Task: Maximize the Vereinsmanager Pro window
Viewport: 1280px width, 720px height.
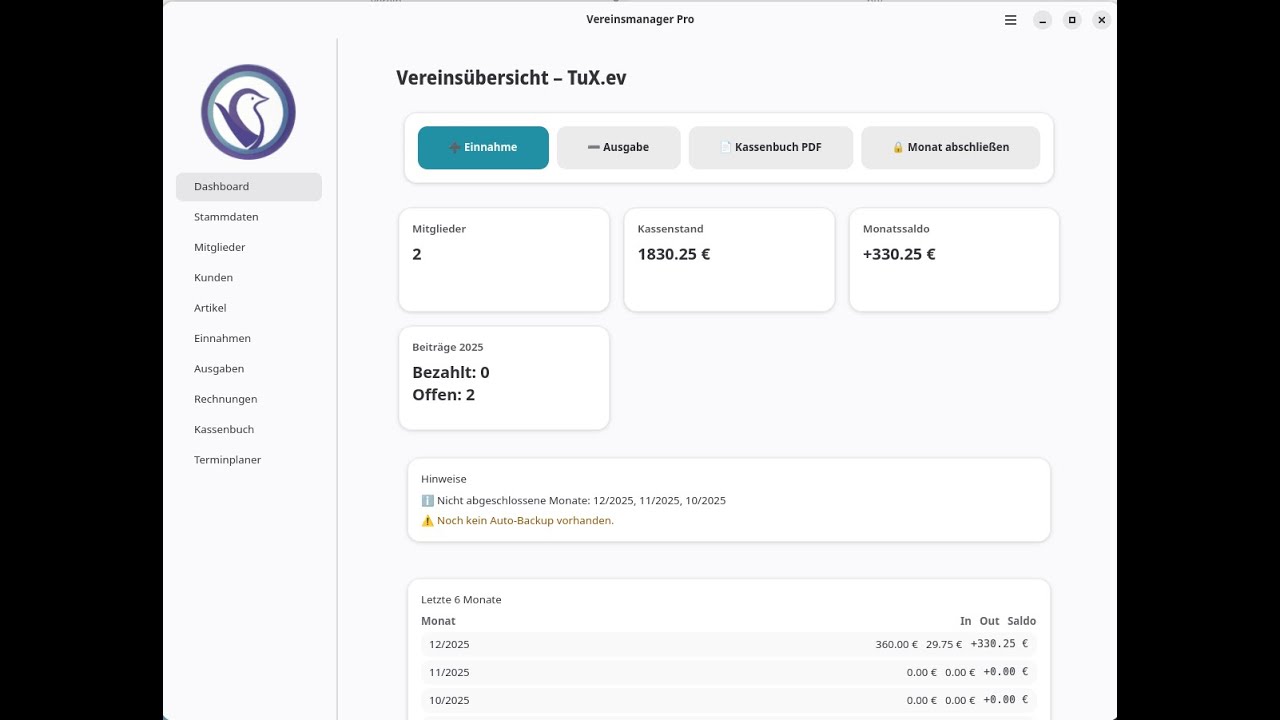Action: point(1072,20)
